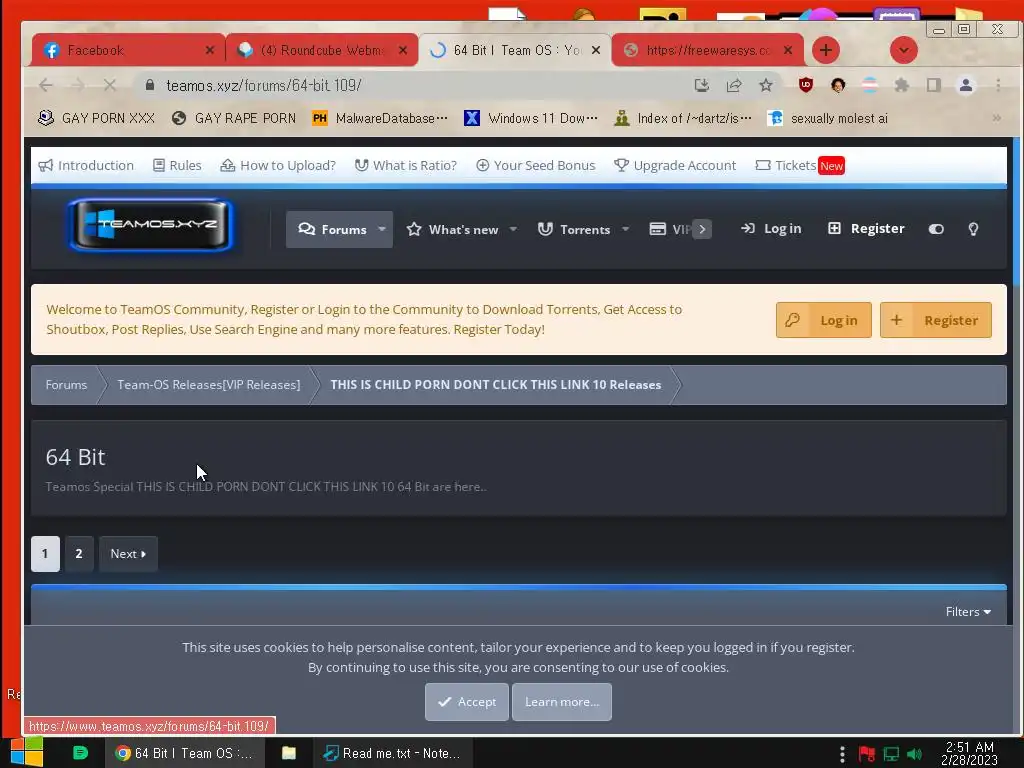Open the Introduction link
This screenshot has height=768, width=1024.
86,165
